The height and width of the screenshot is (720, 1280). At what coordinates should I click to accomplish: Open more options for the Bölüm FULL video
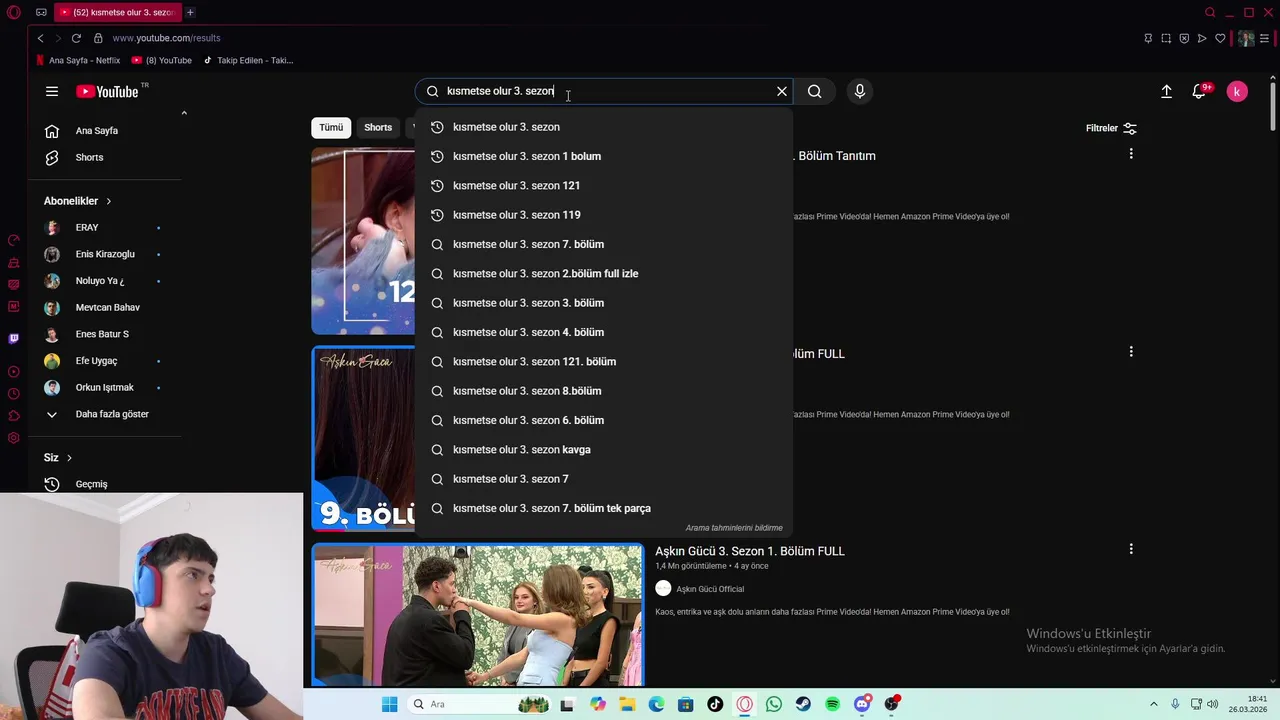(1131, 352)
